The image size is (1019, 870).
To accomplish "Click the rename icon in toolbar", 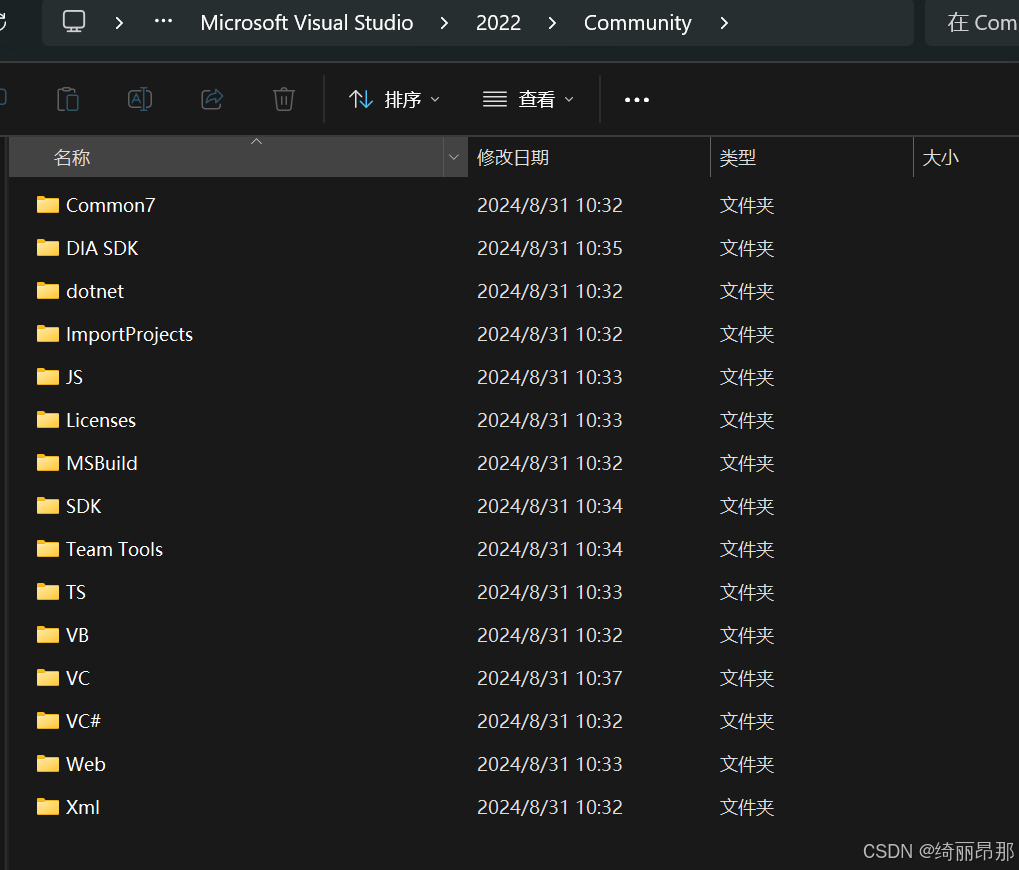I will [140, 99].
